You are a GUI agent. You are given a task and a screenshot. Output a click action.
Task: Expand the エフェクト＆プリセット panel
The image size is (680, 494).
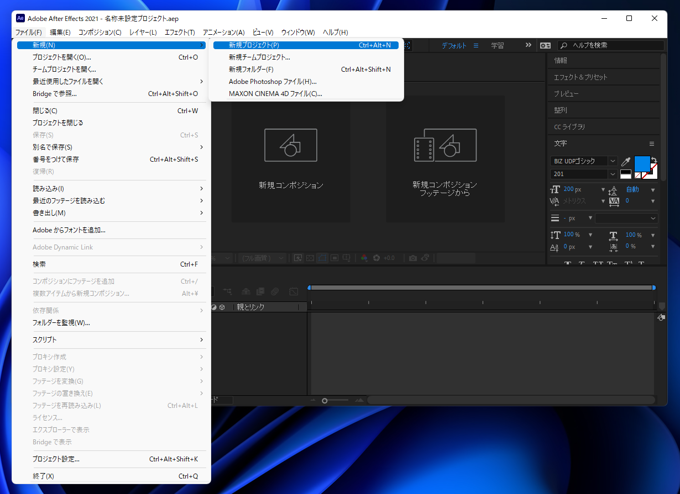point(604,77)
